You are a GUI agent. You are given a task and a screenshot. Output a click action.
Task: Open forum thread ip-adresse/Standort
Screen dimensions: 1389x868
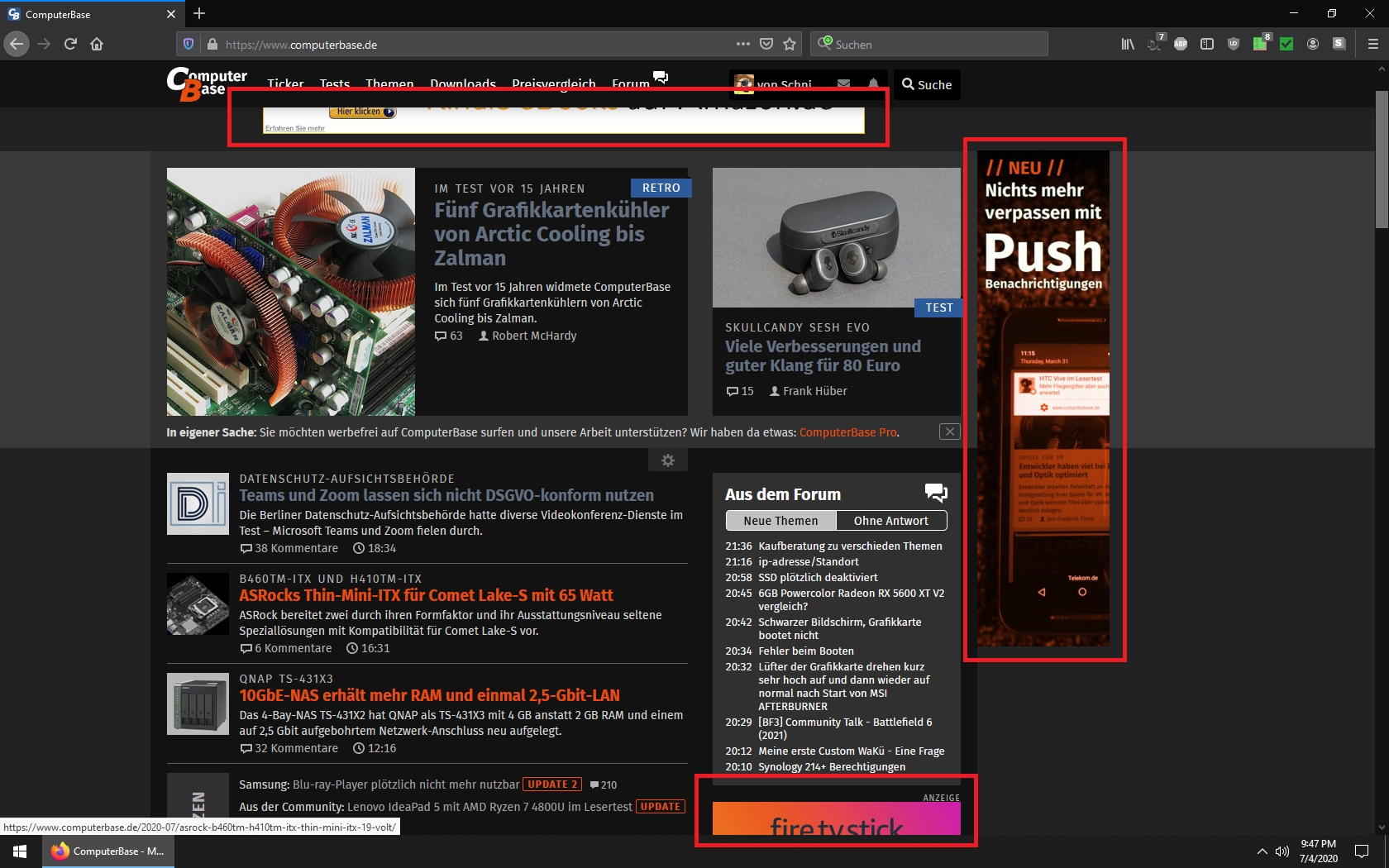click(x=809, y=561)
